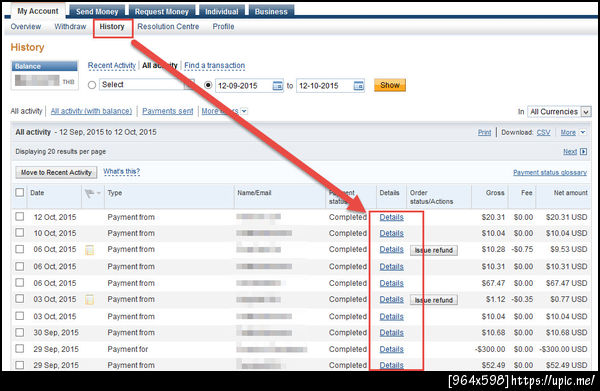The height and width of the screenshot is (391, 600).
Task: Click the Date column header
Action: [37, 193]
